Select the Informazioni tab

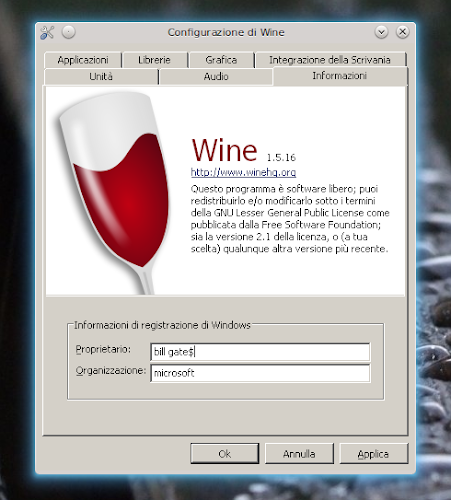point(340,76)
